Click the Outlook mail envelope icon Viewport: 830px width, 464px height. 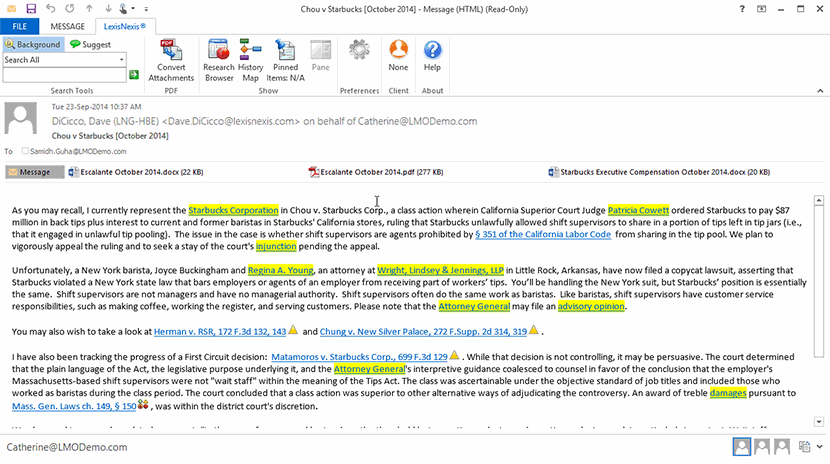coord(11,9)
